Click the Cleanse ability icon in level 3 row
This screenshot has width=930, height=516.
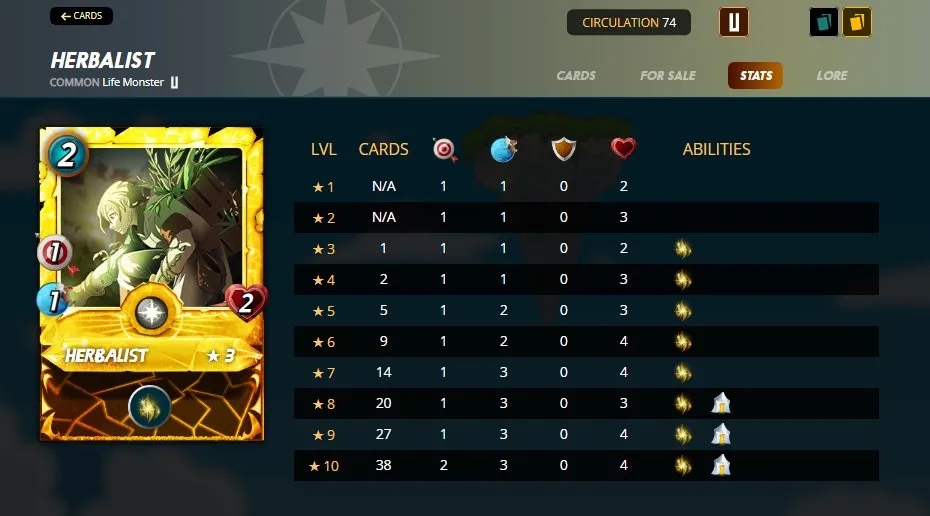(x=683, y=249)
